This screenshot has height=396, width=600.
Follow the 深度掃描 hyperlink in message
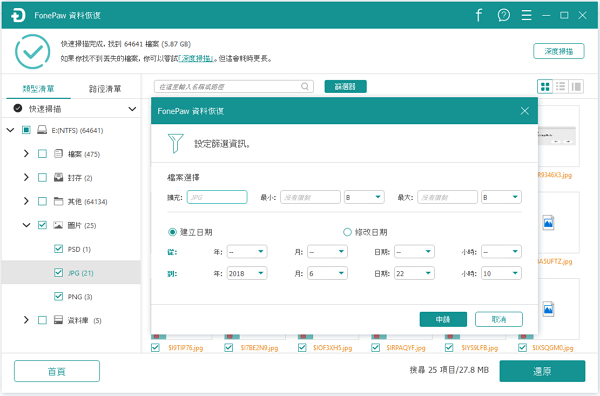pyautogui.click(x=196, y=59)
